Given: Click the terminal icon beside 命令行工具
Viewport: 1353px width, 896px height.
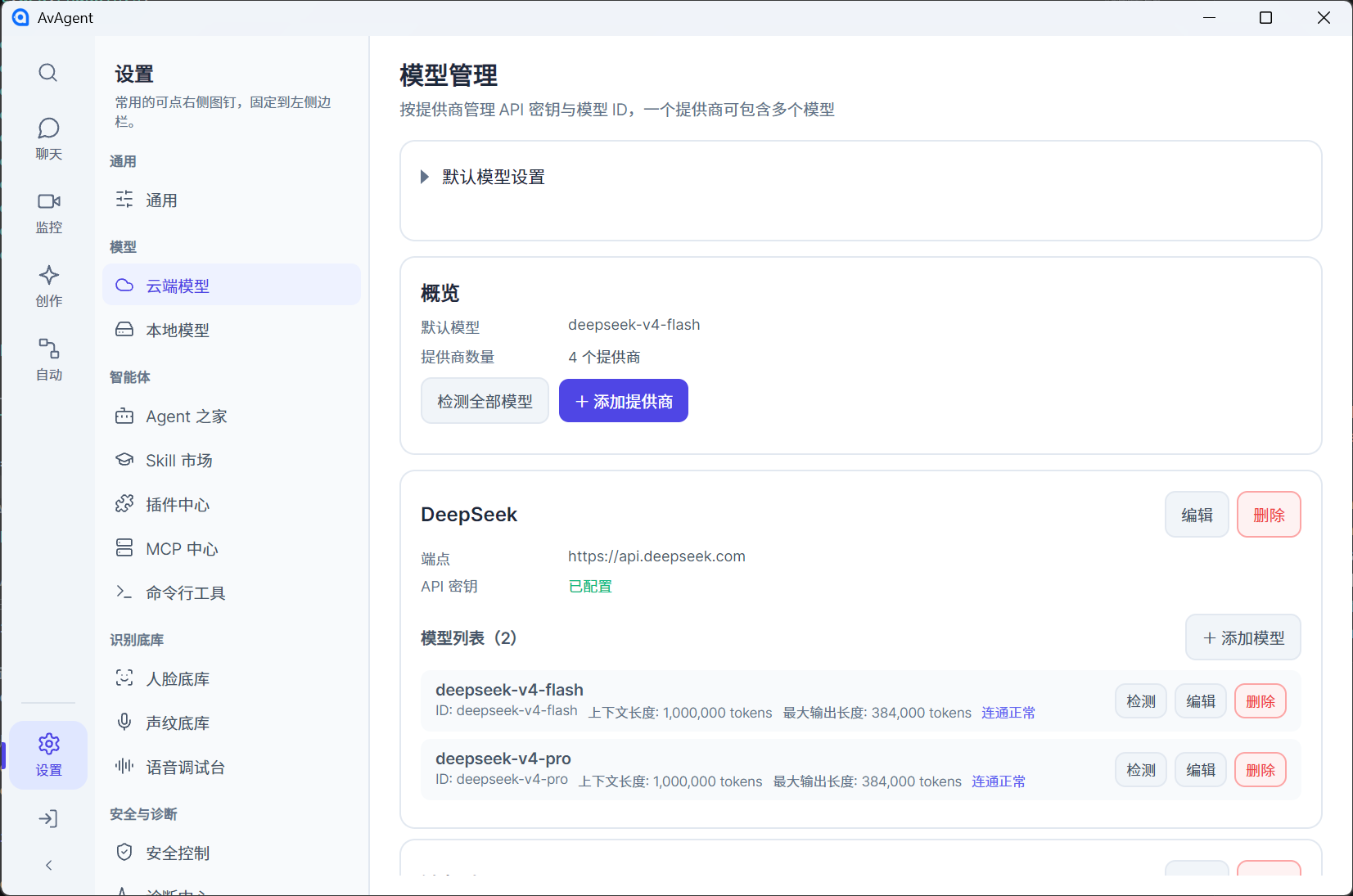Looking at the screenshot, I should click(x=124, y=592).
